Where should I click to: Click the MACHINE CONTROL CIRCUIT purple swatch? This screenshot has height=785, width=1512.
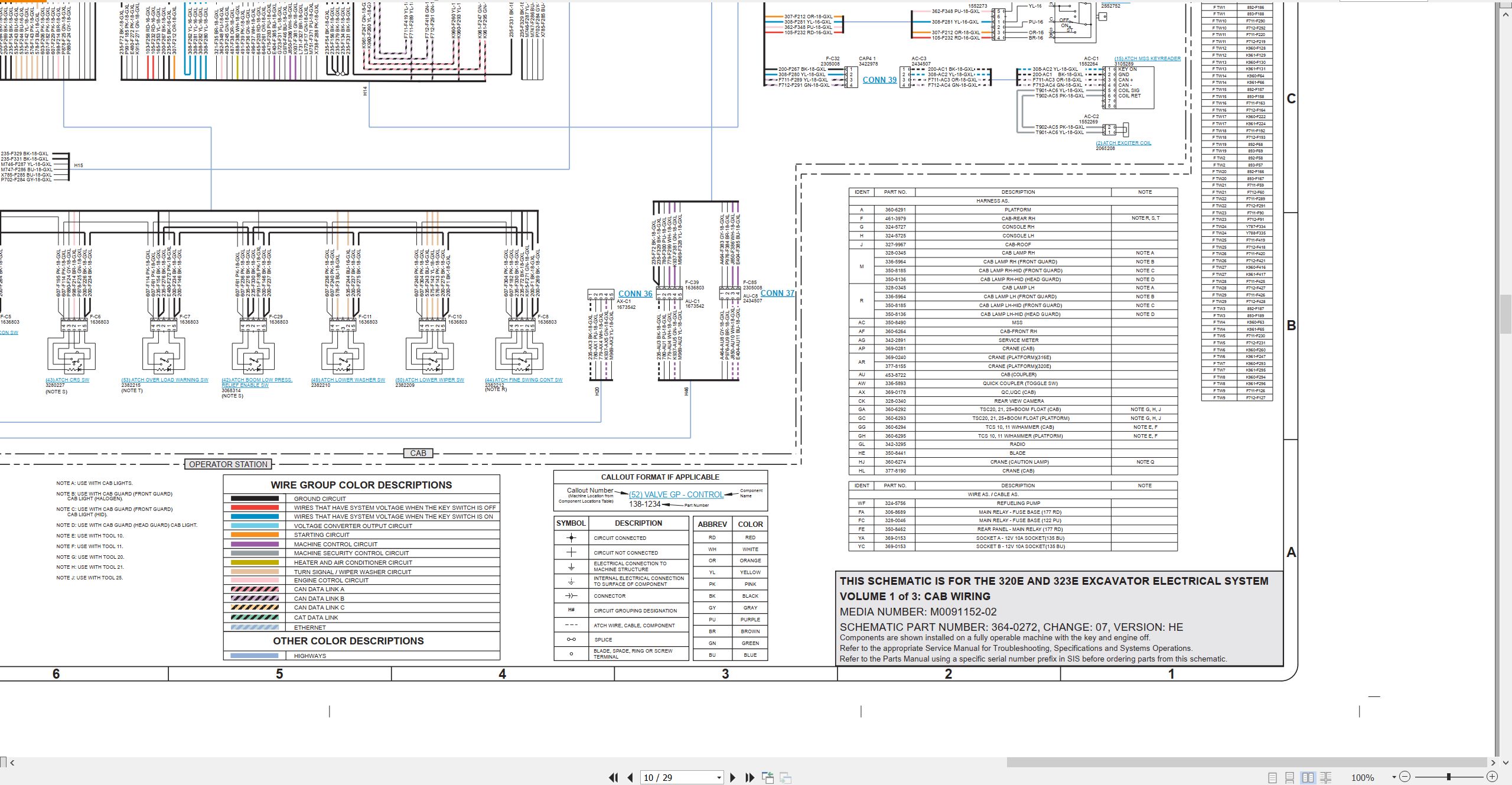tap(255, 544)
